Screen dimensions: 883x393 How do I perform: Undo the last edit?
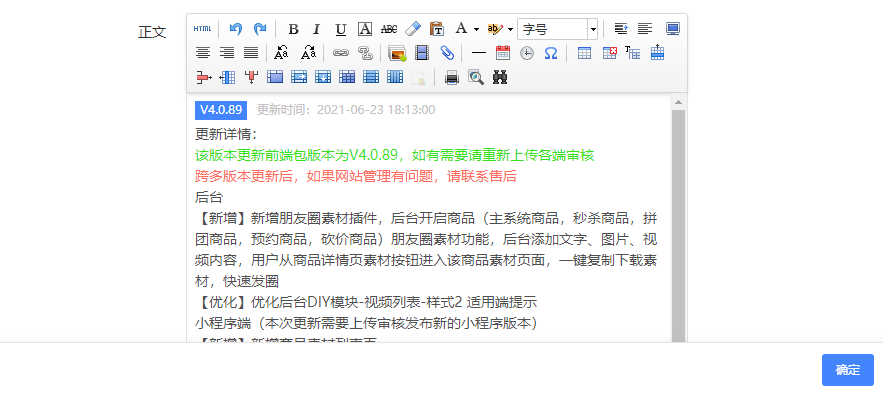235,29
